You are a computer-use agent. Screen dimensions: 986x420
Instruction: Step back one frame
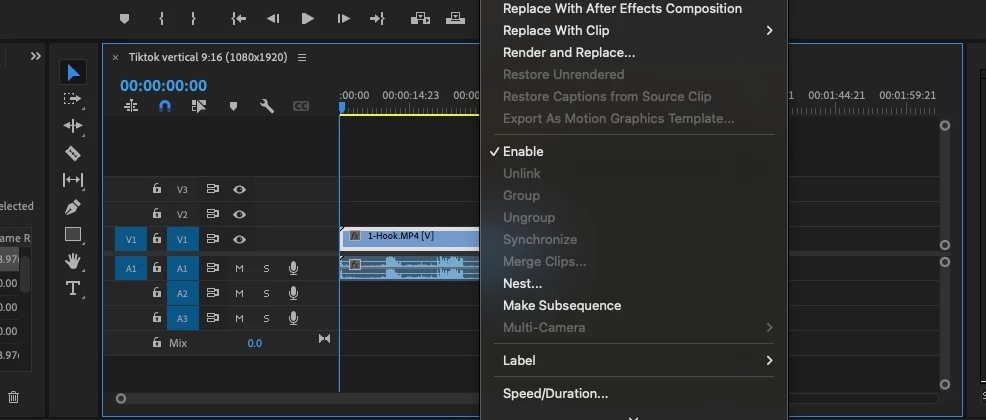273,19
